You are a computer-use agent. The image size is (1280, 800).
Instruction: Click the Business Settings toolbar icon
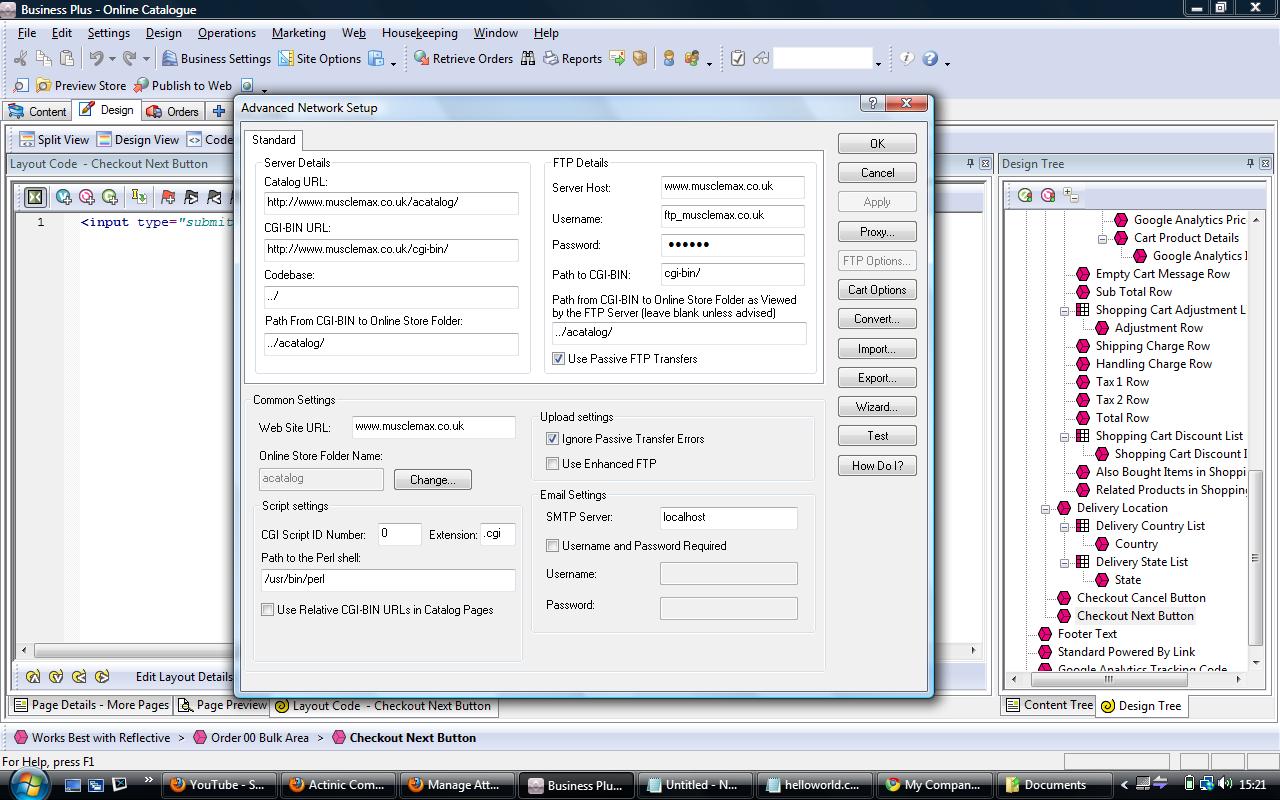point(170,59)
